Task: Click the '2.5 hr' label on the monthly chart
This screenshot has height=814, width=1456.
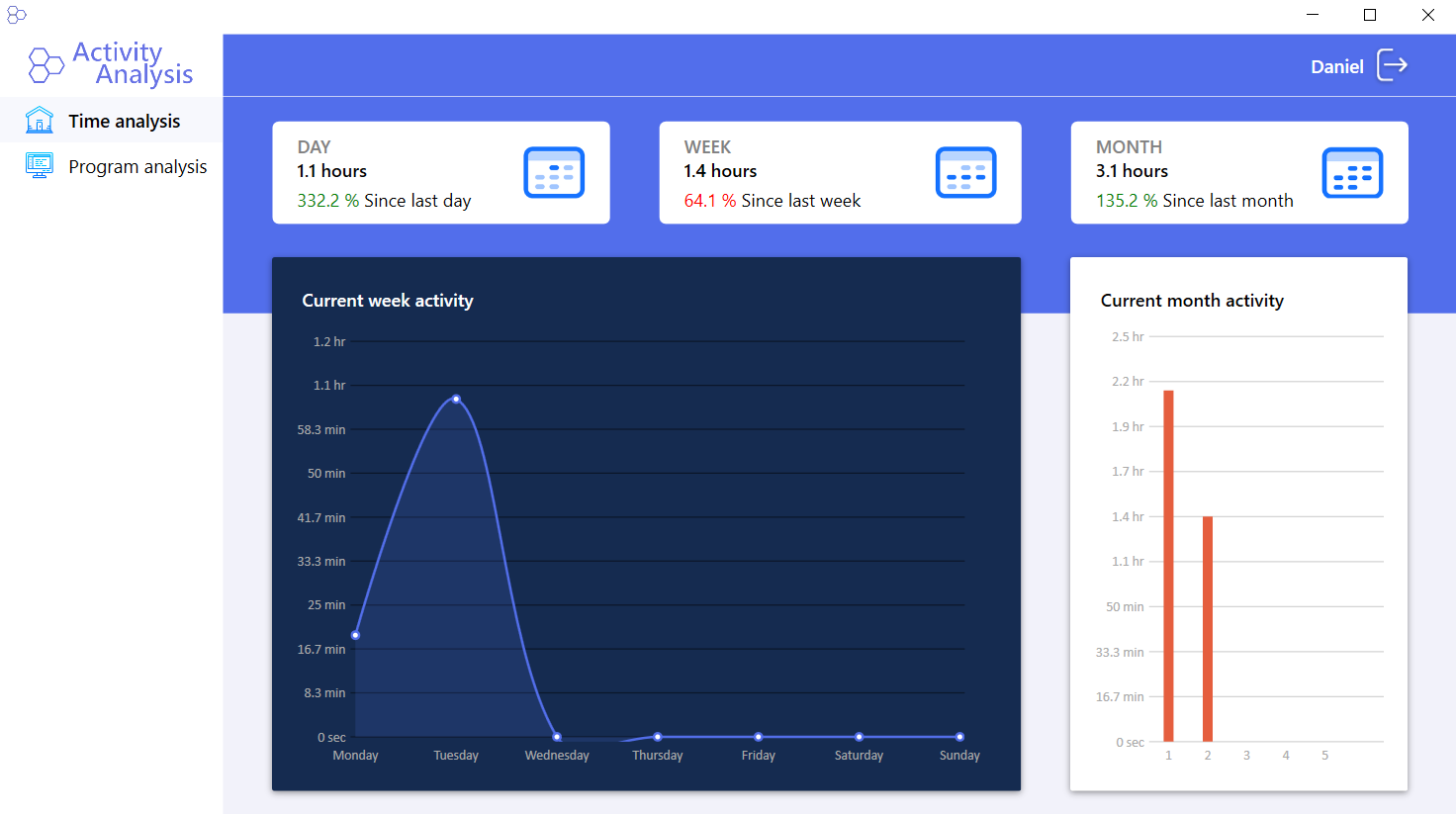Action: point(1128,336)
